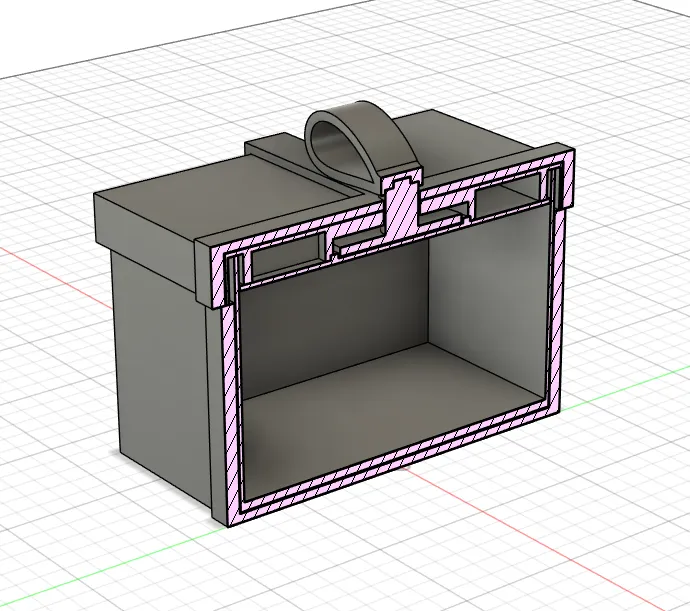
Task: Select the hatched center post section under the loop
Action: 403,208
